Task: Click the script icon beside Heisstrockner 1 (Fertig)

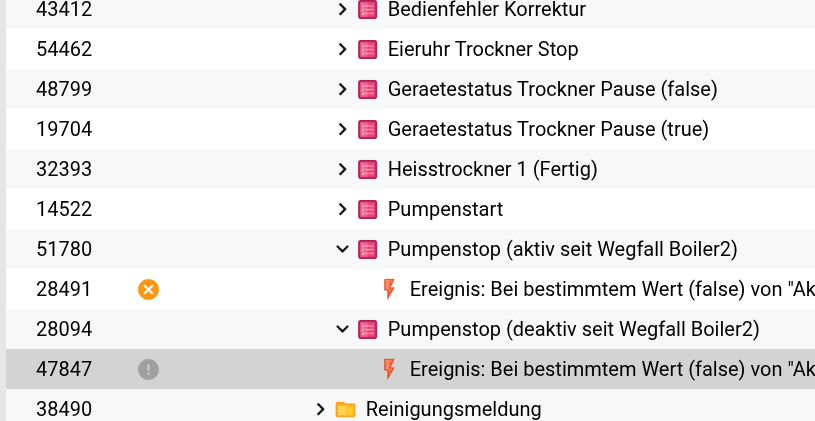Action: (x=367, y=169)
